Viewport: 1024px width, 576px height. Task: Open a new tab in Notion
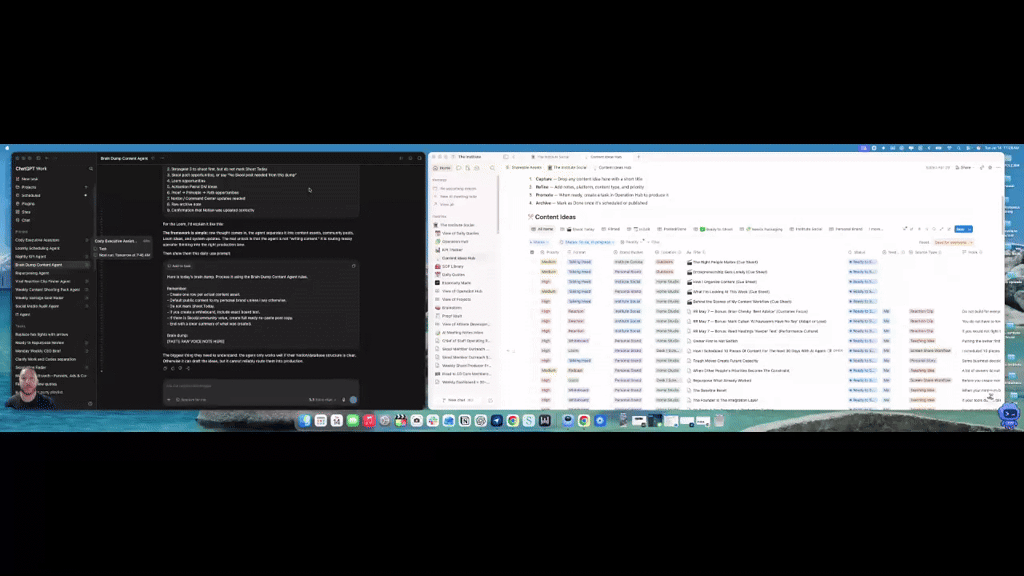pos(639,157)
